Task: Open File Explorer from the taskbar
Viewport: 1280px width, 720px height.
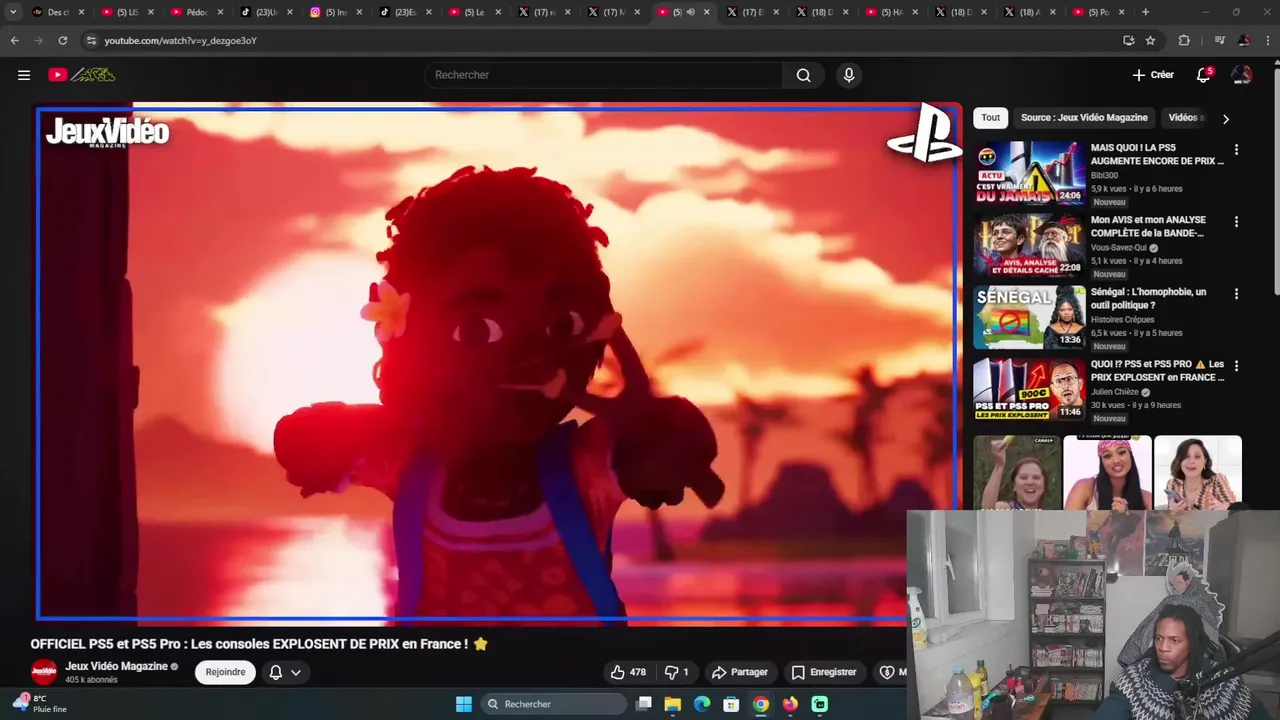Action: [x=673, y=704]
